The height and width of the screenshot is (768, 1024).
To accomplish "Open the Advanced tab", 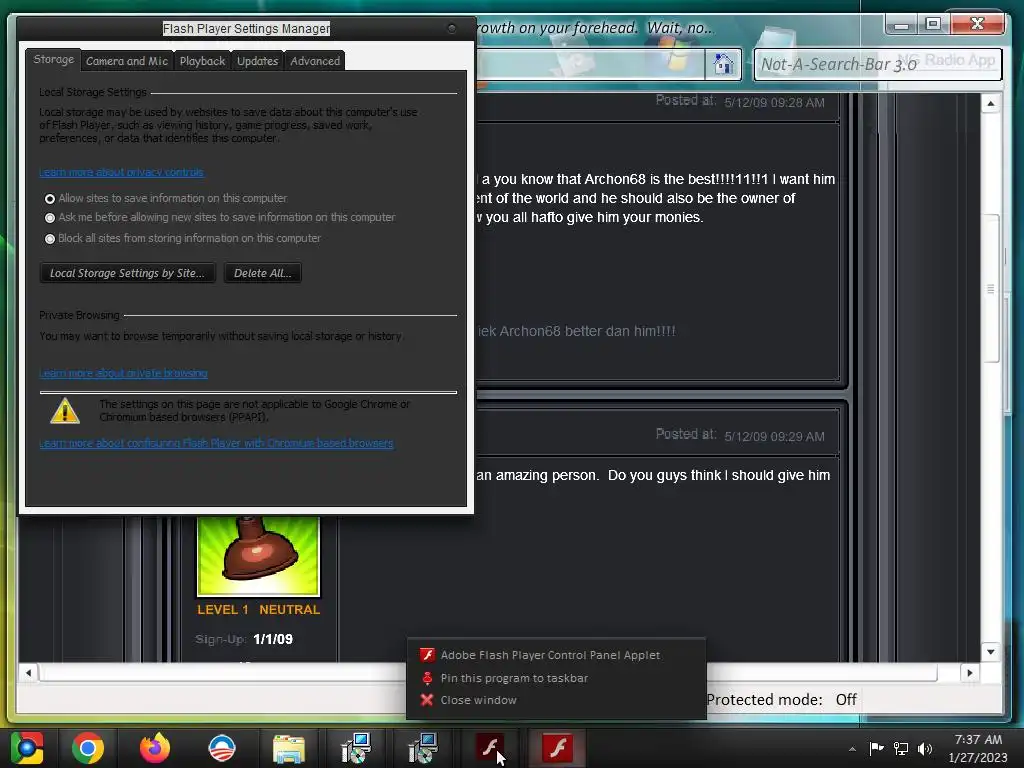I will click(315, 61).
